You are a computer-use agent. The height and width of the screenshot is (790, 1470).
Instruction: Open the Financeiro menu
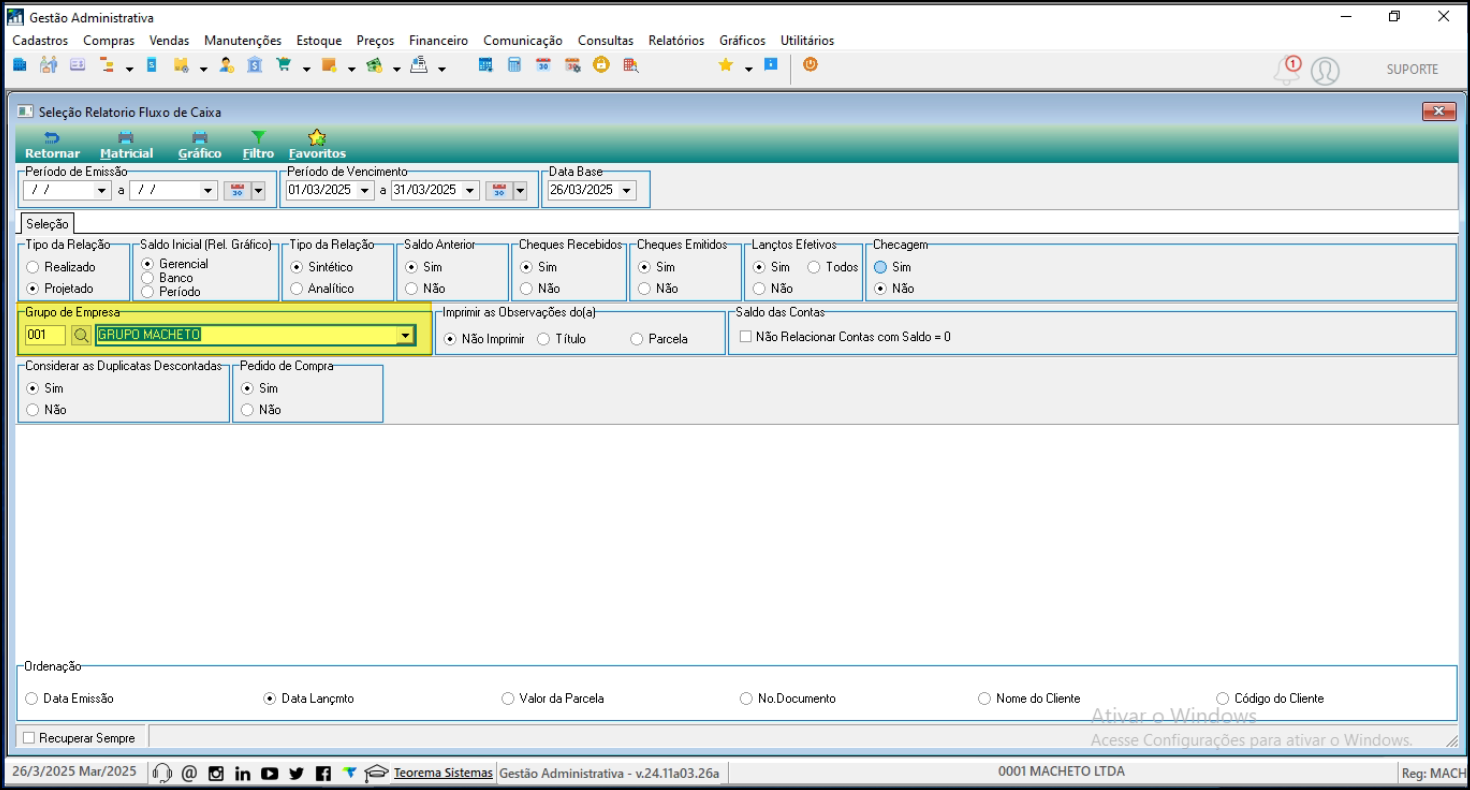438,40
